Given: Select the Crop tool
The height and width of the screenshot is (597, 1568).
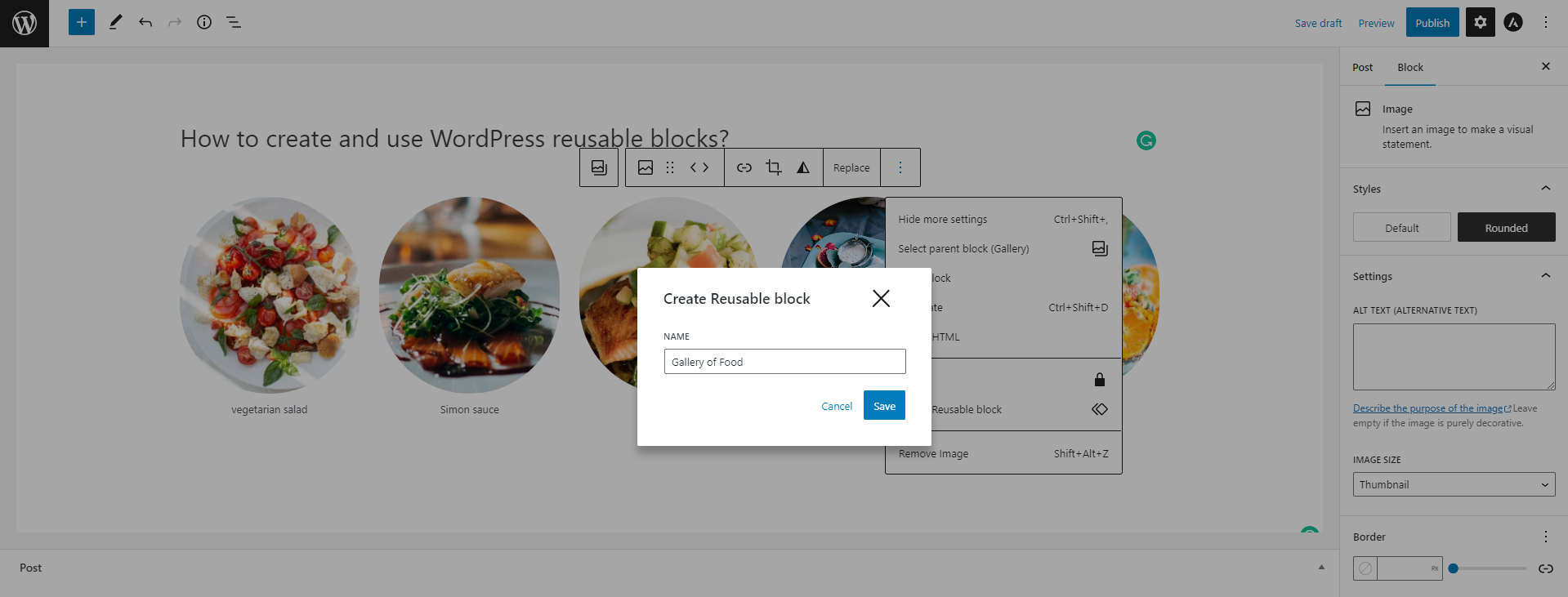Looking at the screenshot, I should coord(774,167).
